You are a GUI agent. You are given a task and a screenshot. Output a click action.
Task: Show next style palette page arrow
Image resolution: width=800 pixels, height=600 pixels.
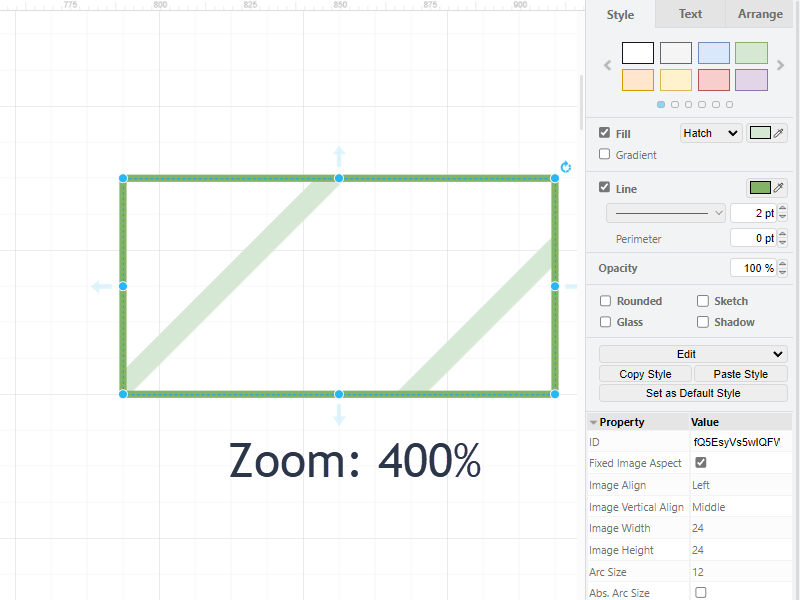(x=780, y=65)
